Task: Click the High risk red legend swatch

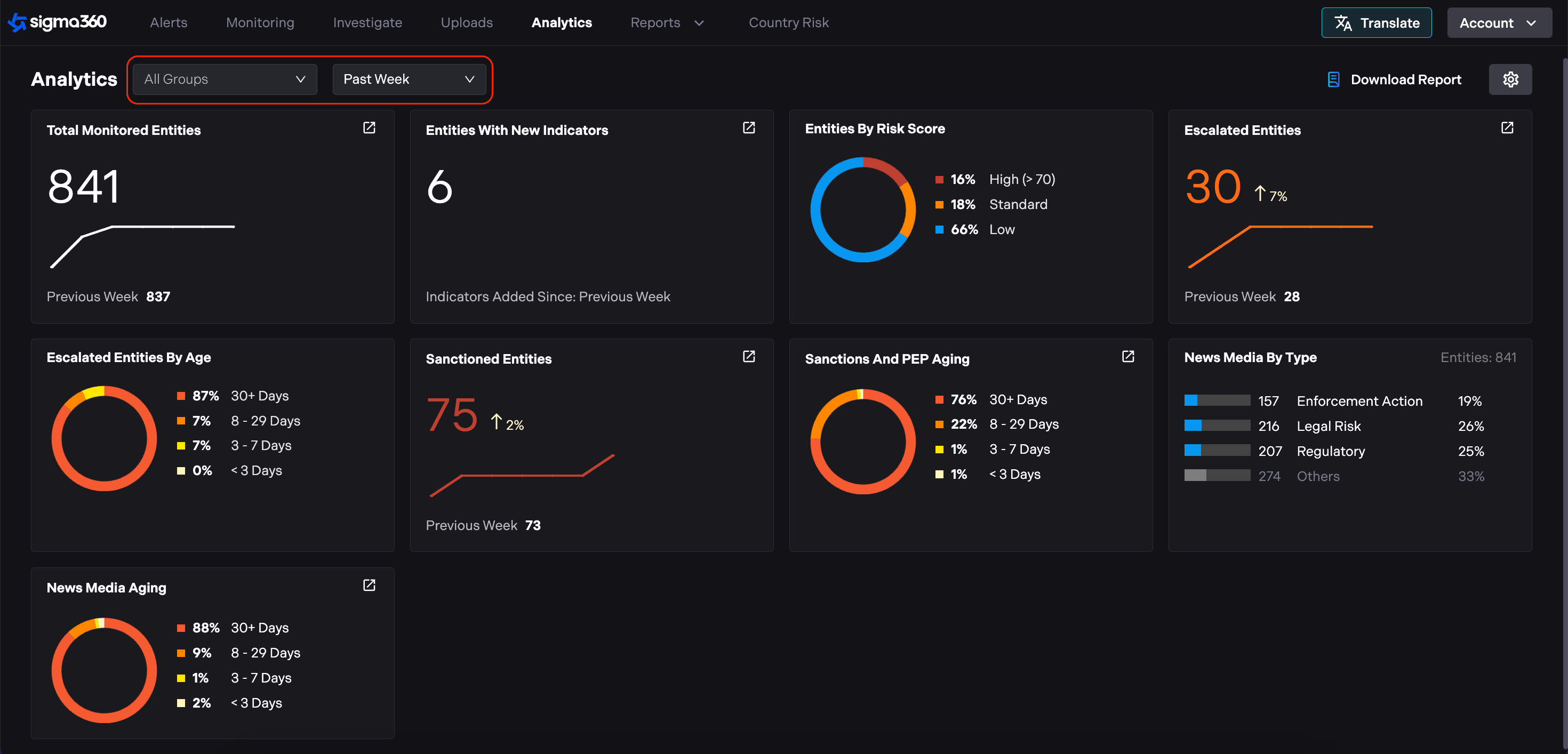Action: (x=939, y=180)
